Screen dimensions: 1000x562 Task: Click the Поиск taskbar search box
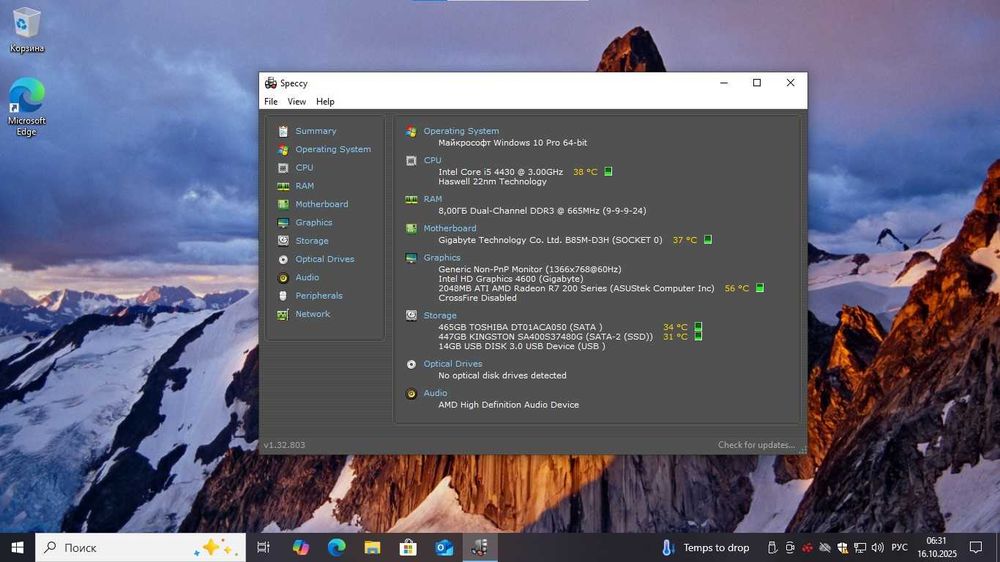[140, 547]
